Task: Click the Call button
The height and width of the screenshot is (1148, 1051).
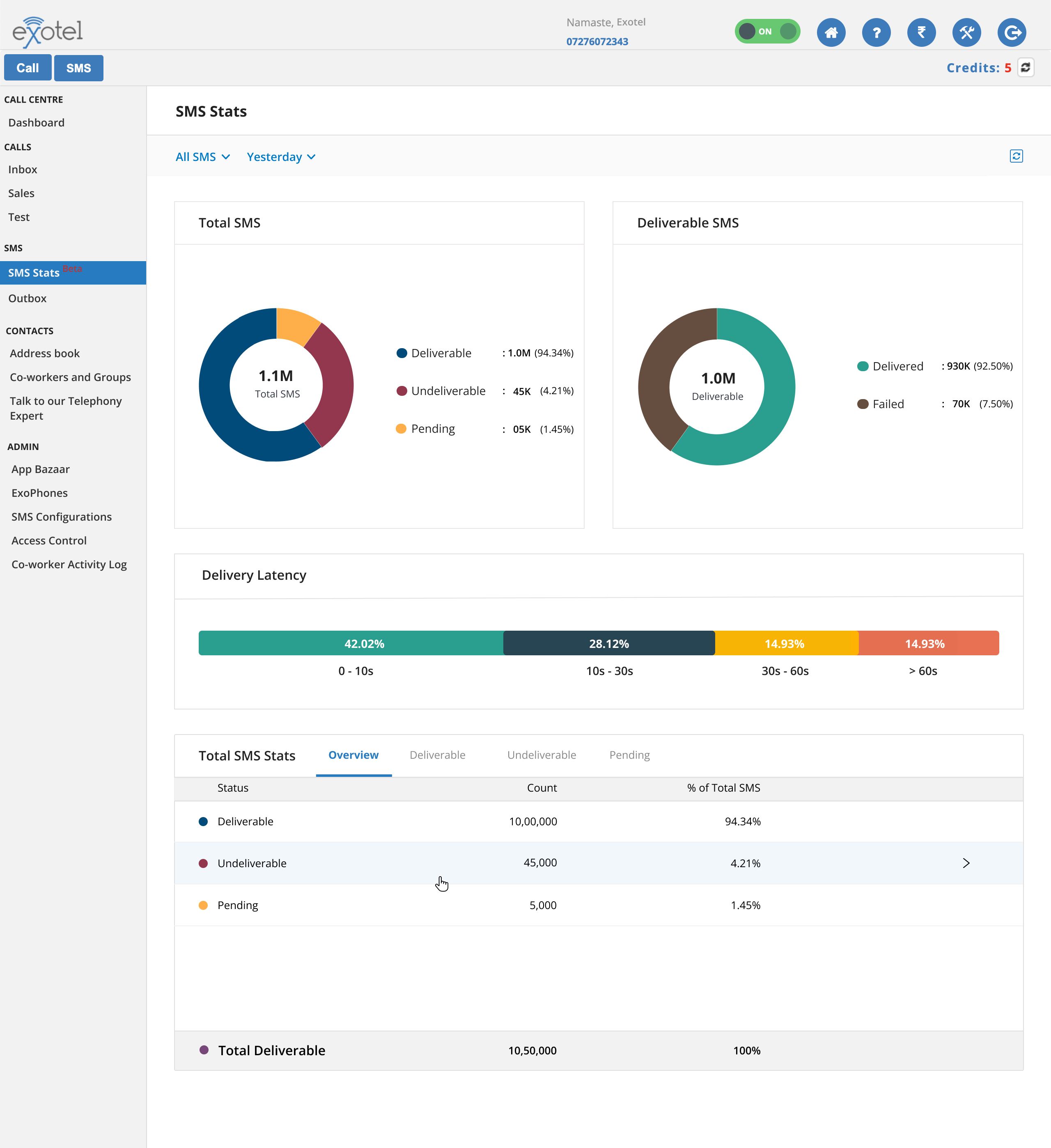Action: (28, 68)
